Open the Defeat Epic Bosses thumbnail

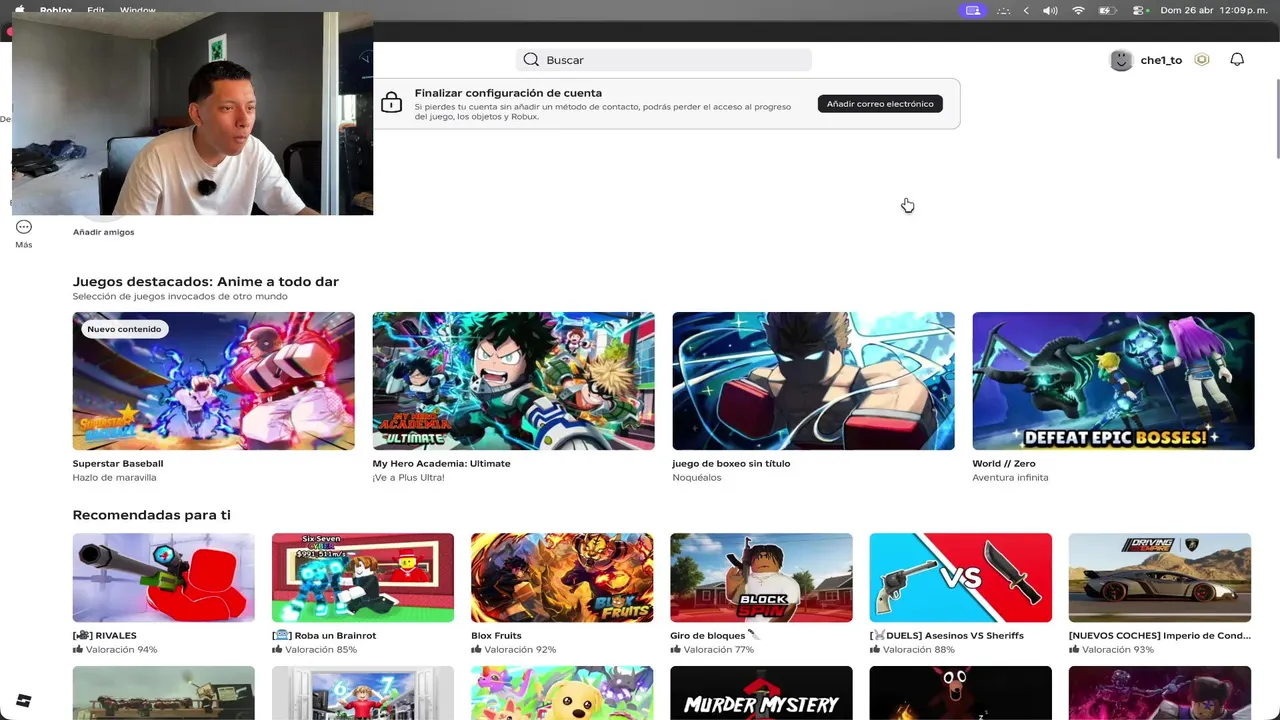coord(1113,381)
